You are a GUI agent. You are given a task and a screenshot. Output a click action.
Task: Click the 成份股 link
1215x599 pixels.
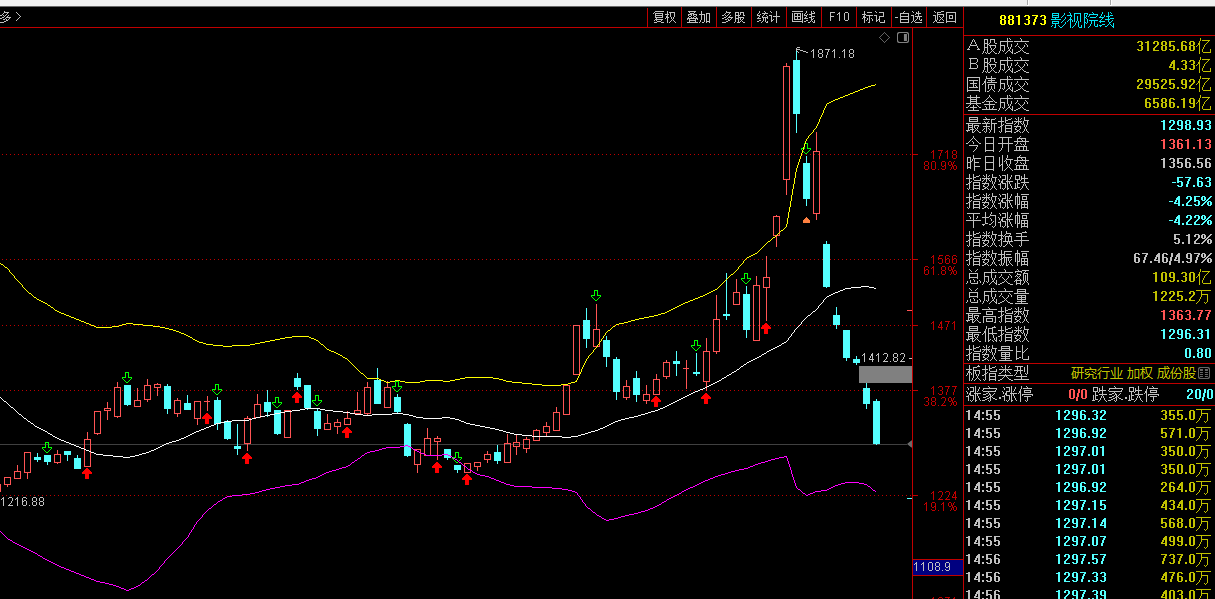1177,374
